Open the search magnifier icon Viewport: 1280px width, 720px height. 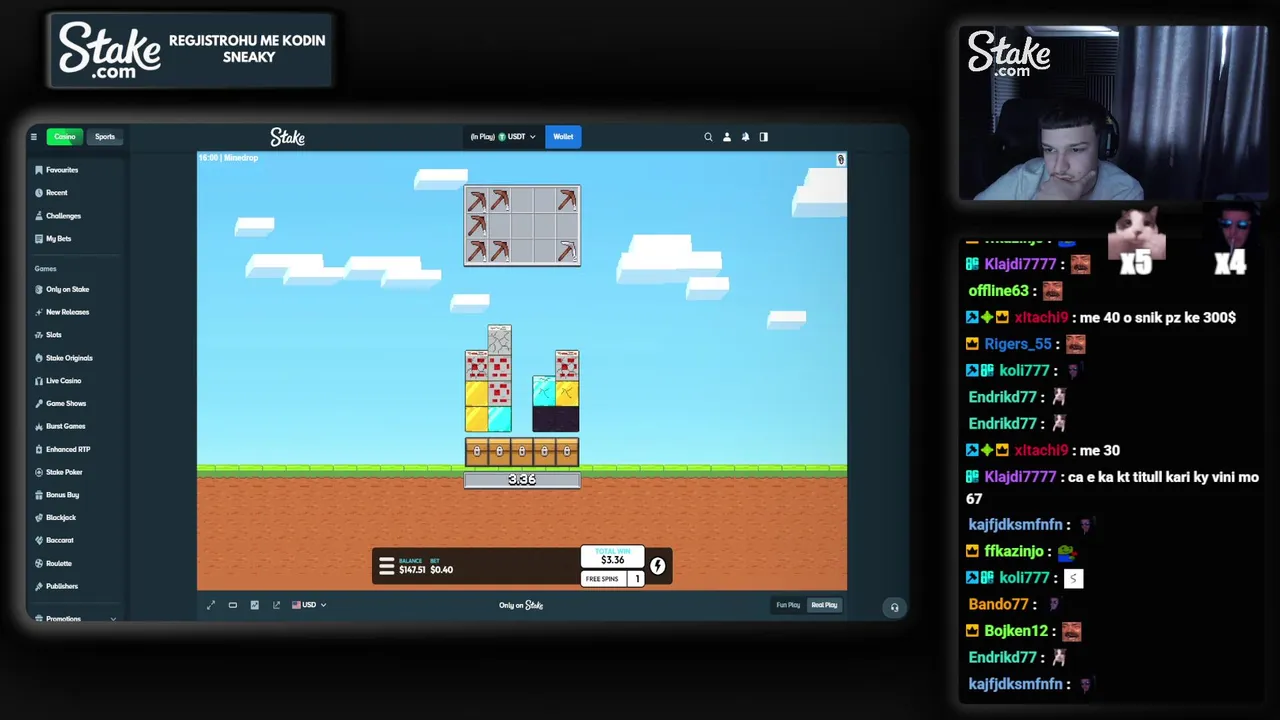tap(708, 137)
